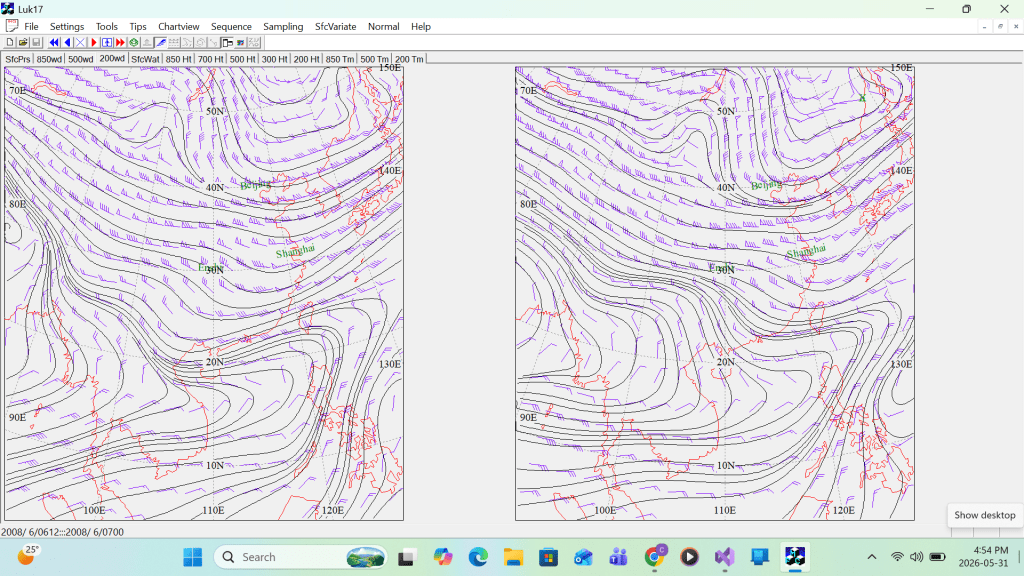Open the Settings menu
Image resolution: width=1024 pixels, height=576 pixels.
(x=67, y=27)
